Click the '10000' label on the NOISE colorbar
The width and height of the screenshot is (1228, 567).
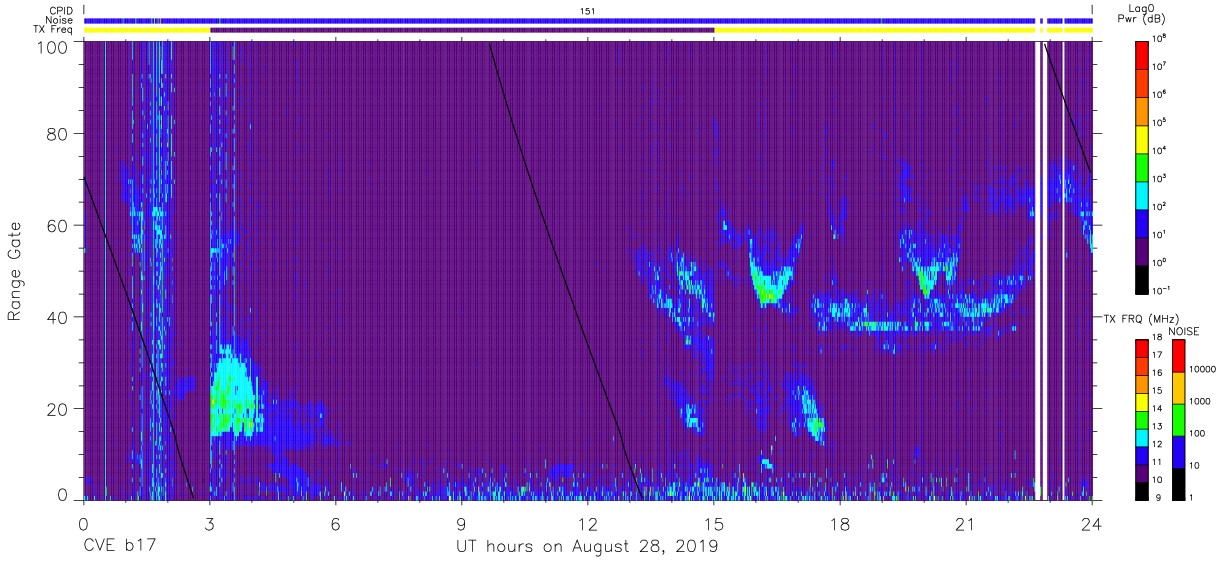[x=1203, y=371]
